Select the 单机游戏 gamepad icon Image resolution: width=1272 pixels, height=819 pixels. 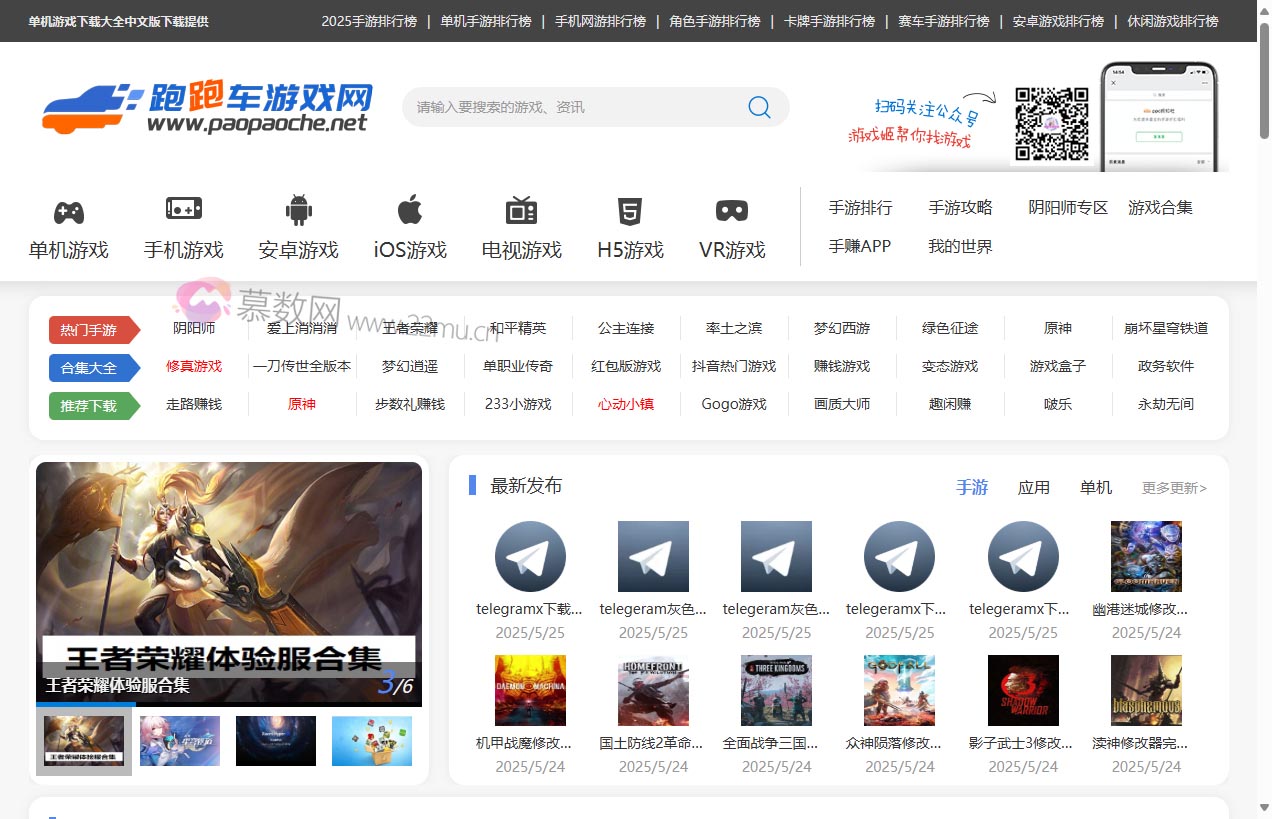(68, 210)
